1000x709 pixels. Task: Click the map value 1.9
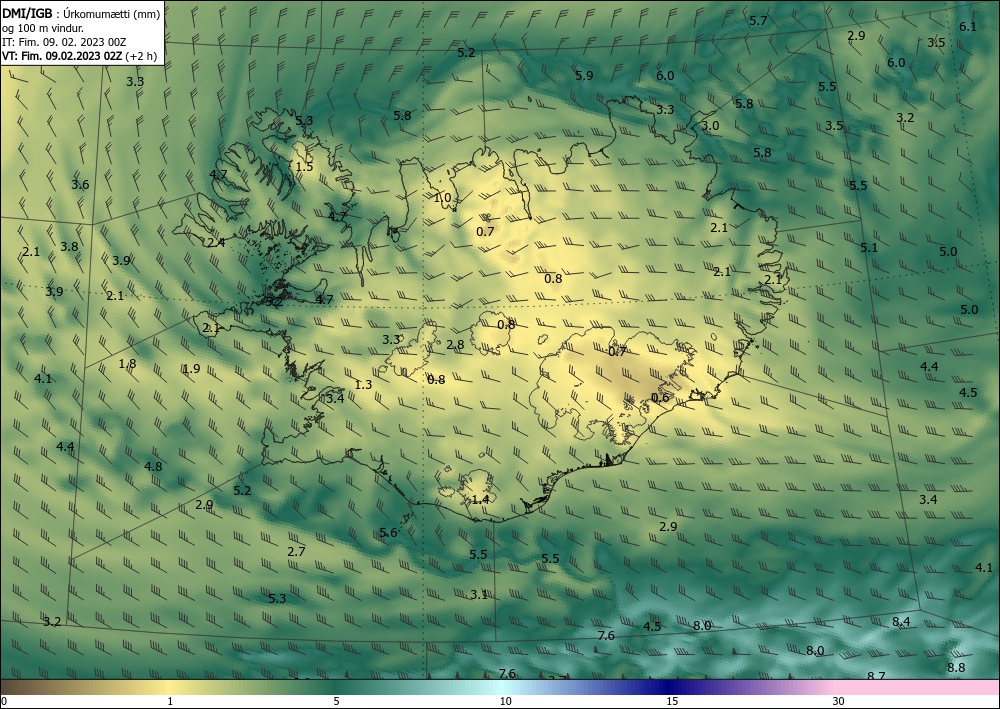coord(191,369)
